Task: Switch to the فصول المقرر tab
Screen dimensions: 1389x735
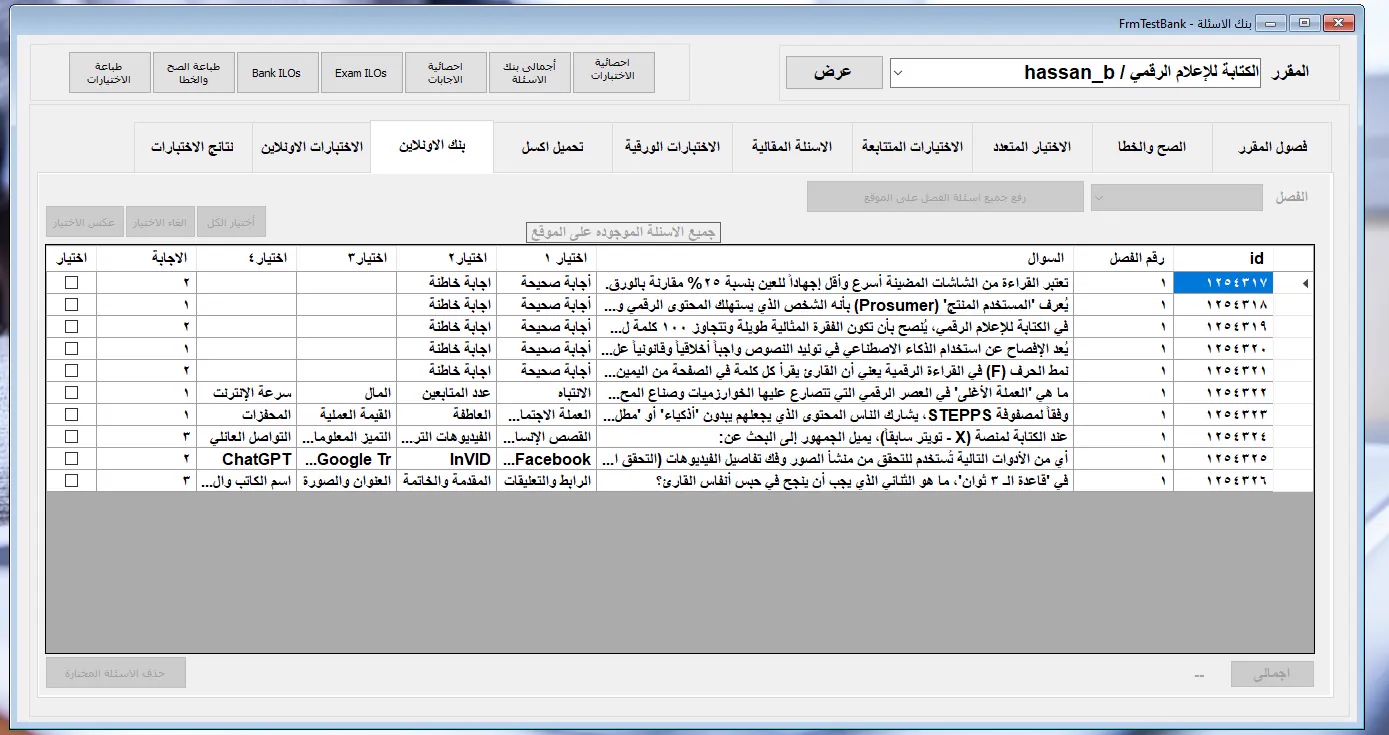Action: 1273,147
